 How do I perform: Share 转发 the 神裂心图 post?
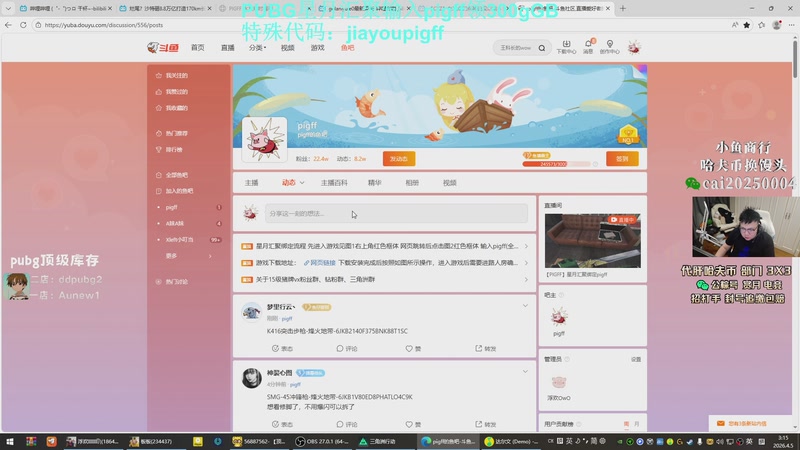(x=486, y=424)
